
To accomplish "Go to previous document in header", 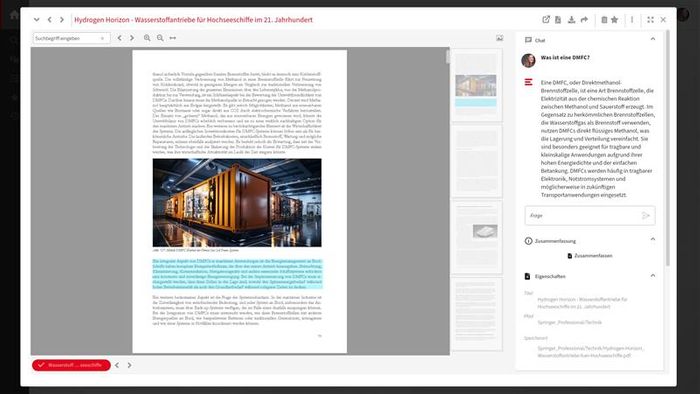I will click(x=50, y=20).
